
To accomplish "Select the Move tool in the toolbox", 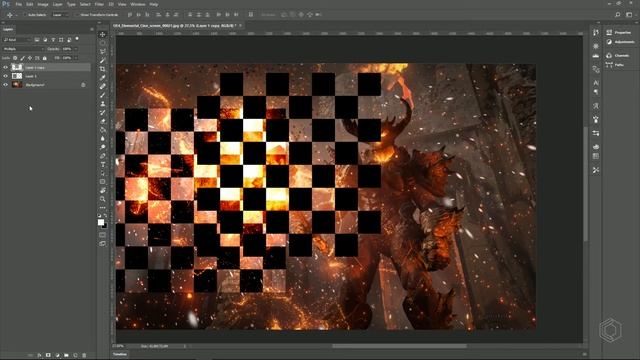I will 102,34.
